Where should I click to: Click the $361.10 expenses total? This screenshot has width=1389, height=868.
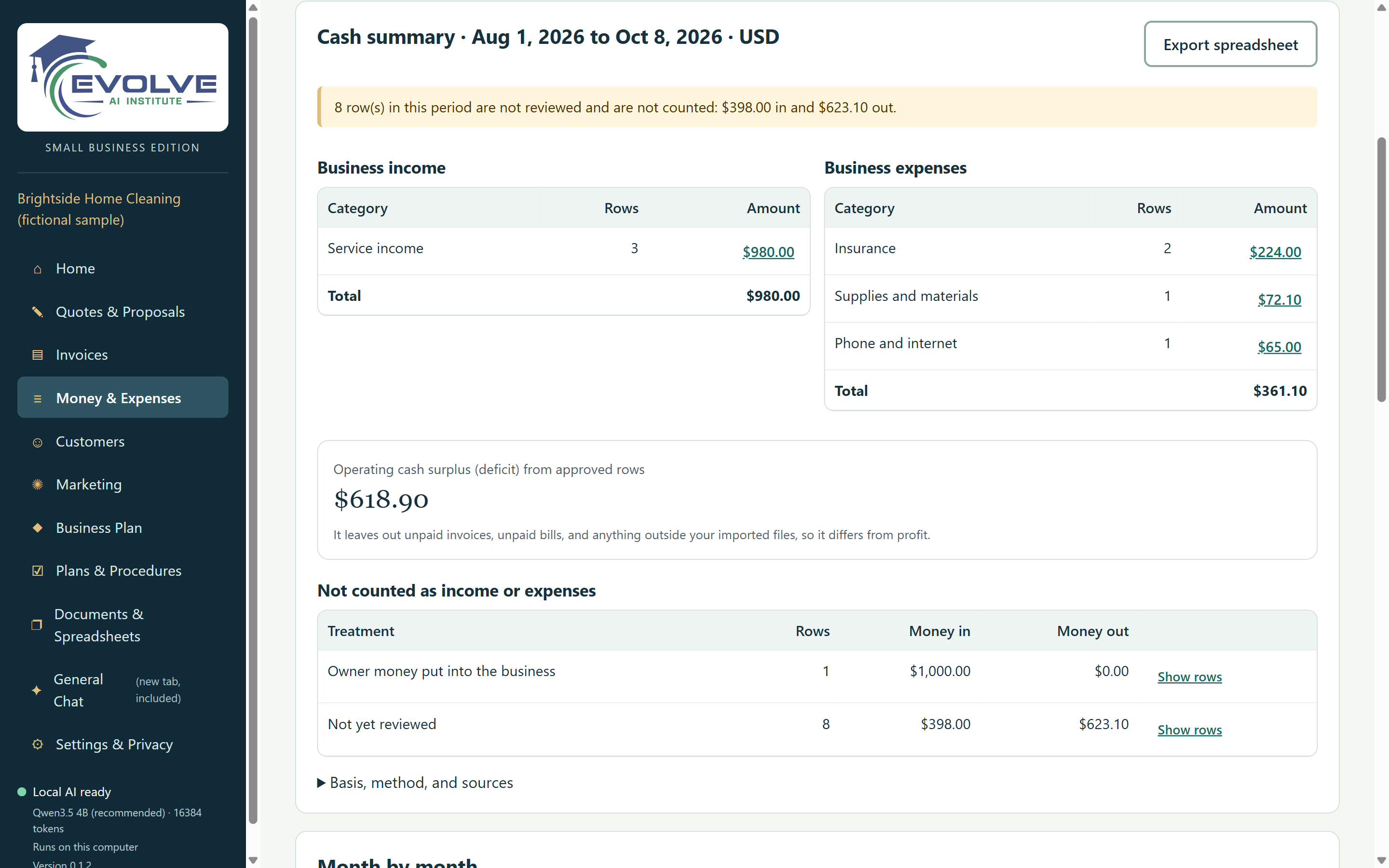click(x=1280, y=391)
